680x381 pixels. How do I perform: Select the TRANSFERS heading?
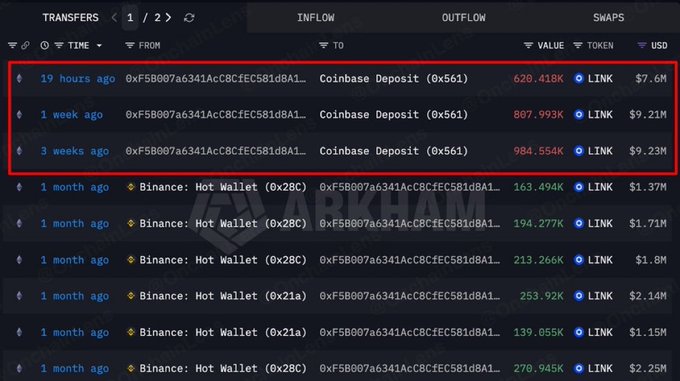click(70, 18)
